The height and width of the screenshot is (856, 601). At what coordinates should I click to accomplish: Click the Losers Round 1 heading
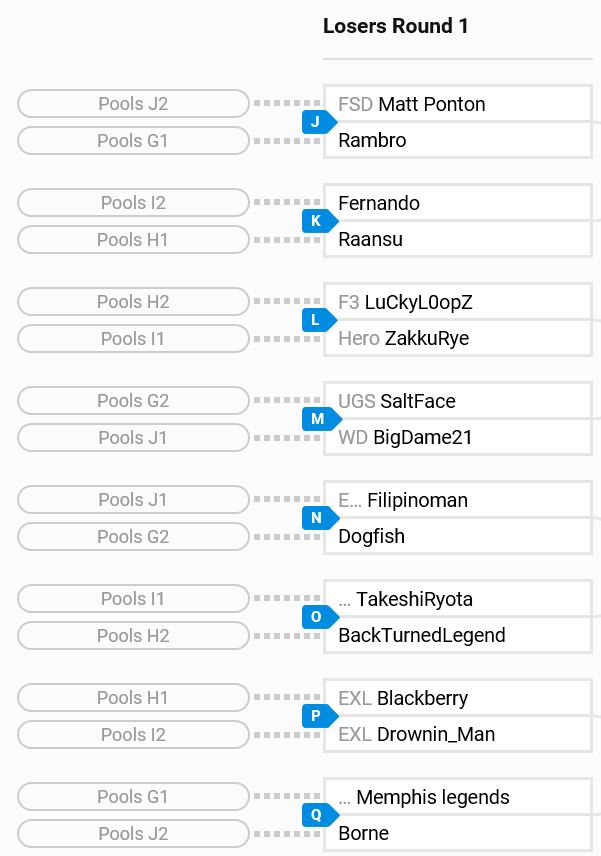[x=396, y=26]
